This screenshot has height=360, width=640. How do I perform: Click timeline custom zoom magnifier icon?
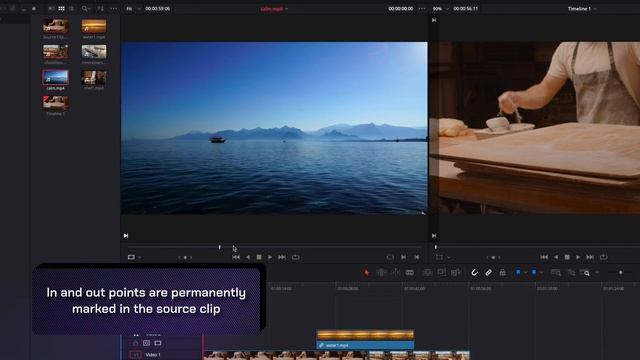point(586,273)
